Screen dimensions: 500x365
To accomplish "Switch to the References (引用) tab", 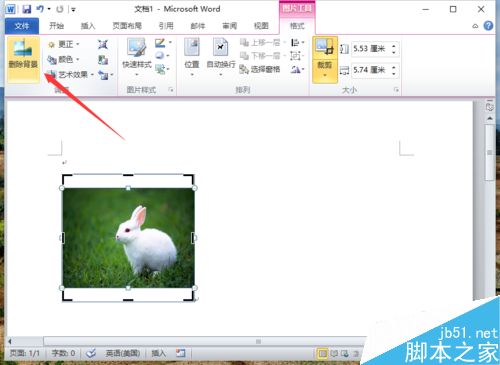I will coord(166,26).
